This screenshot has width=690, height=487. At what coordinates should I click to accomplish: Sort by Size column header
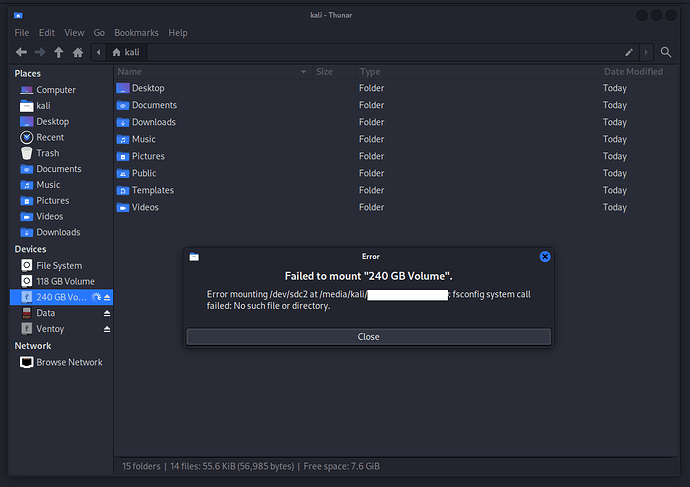click(x=334, y=72)
